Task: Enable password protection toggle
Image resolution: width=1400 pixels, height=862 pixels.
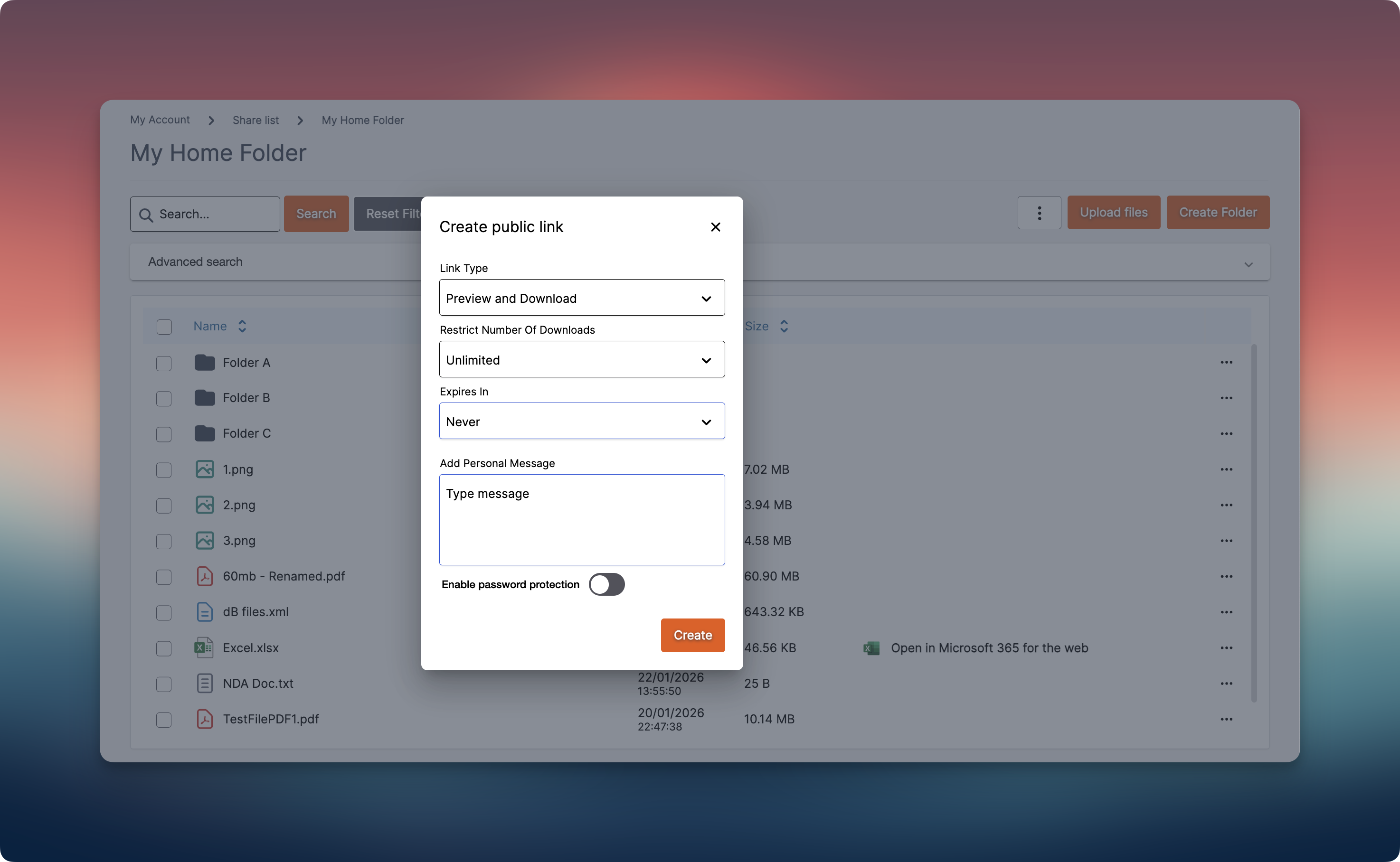Action: [x=606, y=584]
